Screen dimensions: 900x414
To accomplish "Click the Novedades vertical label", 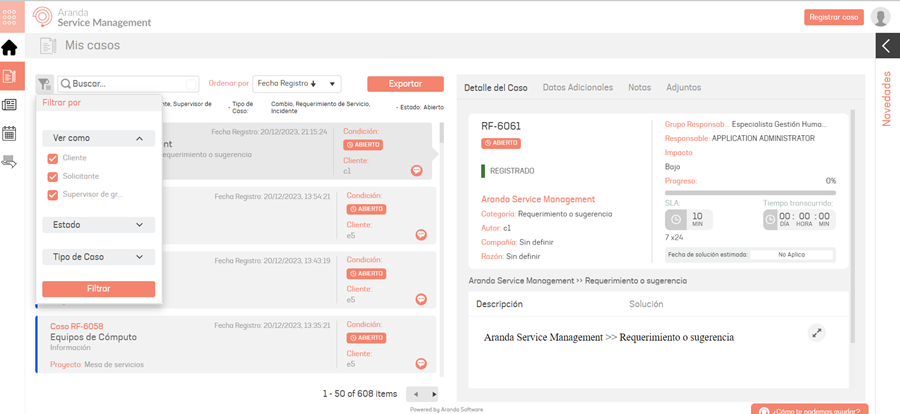I will click(887, 99).
